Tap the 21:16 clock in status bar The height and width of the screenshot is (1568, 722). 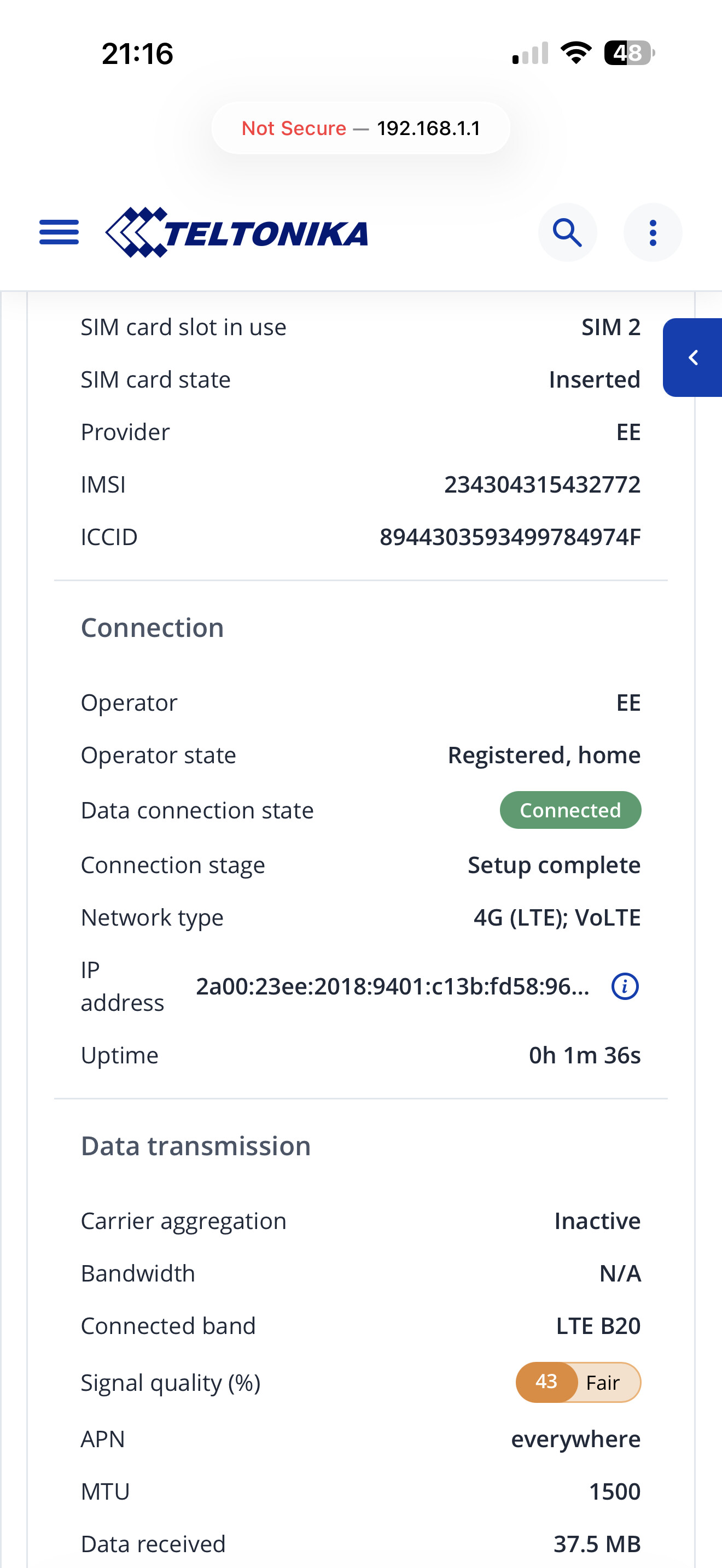pos(138,54)
